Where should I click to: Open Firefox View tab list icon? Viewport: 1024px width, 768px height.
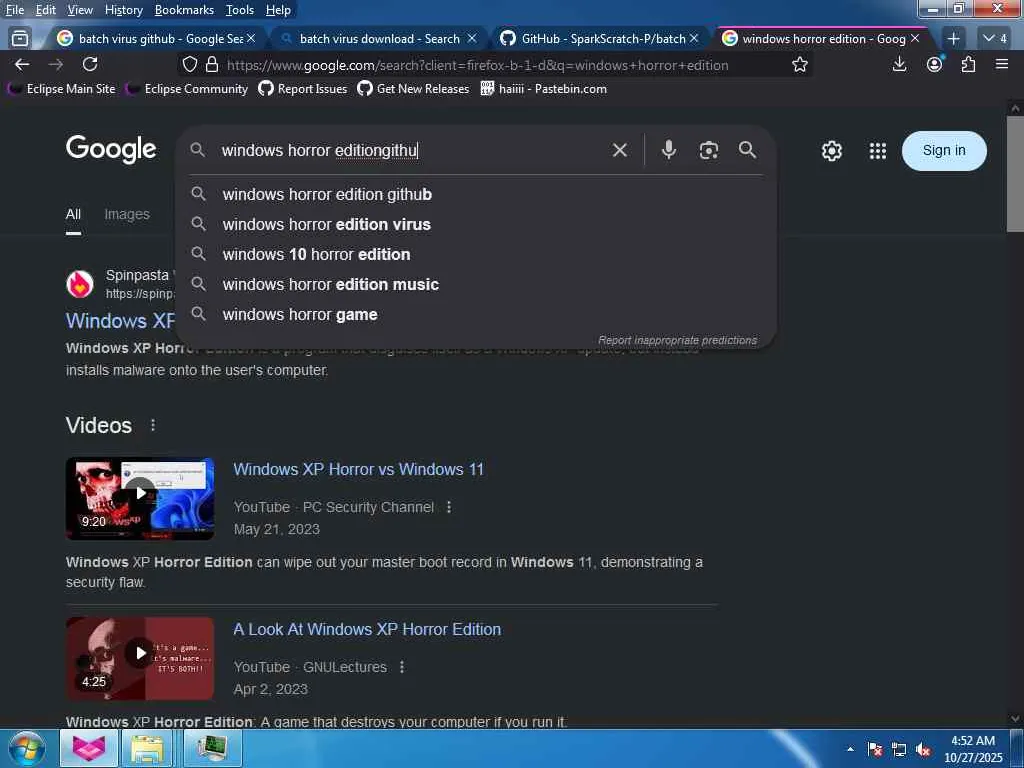click(20, 39)
